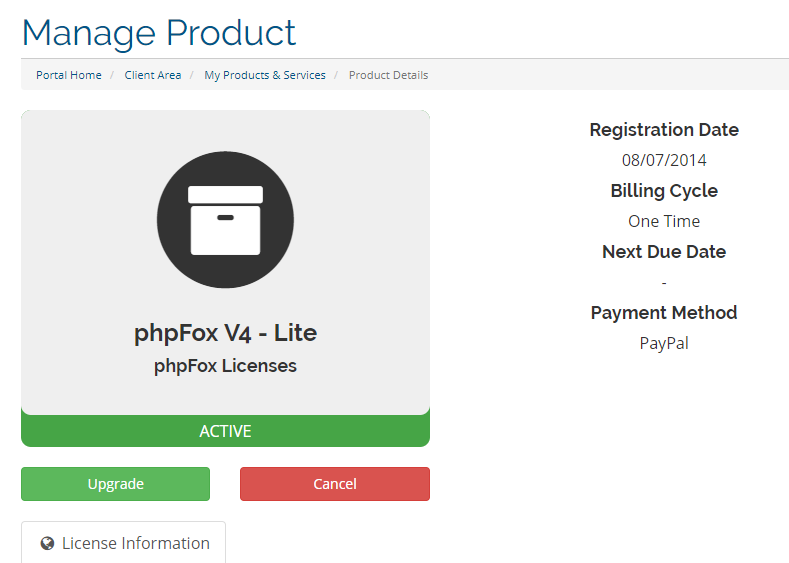Click the 08/07/2014 registration date value
This screenshot has height=563, width=789.
click(x=664, y=160)
